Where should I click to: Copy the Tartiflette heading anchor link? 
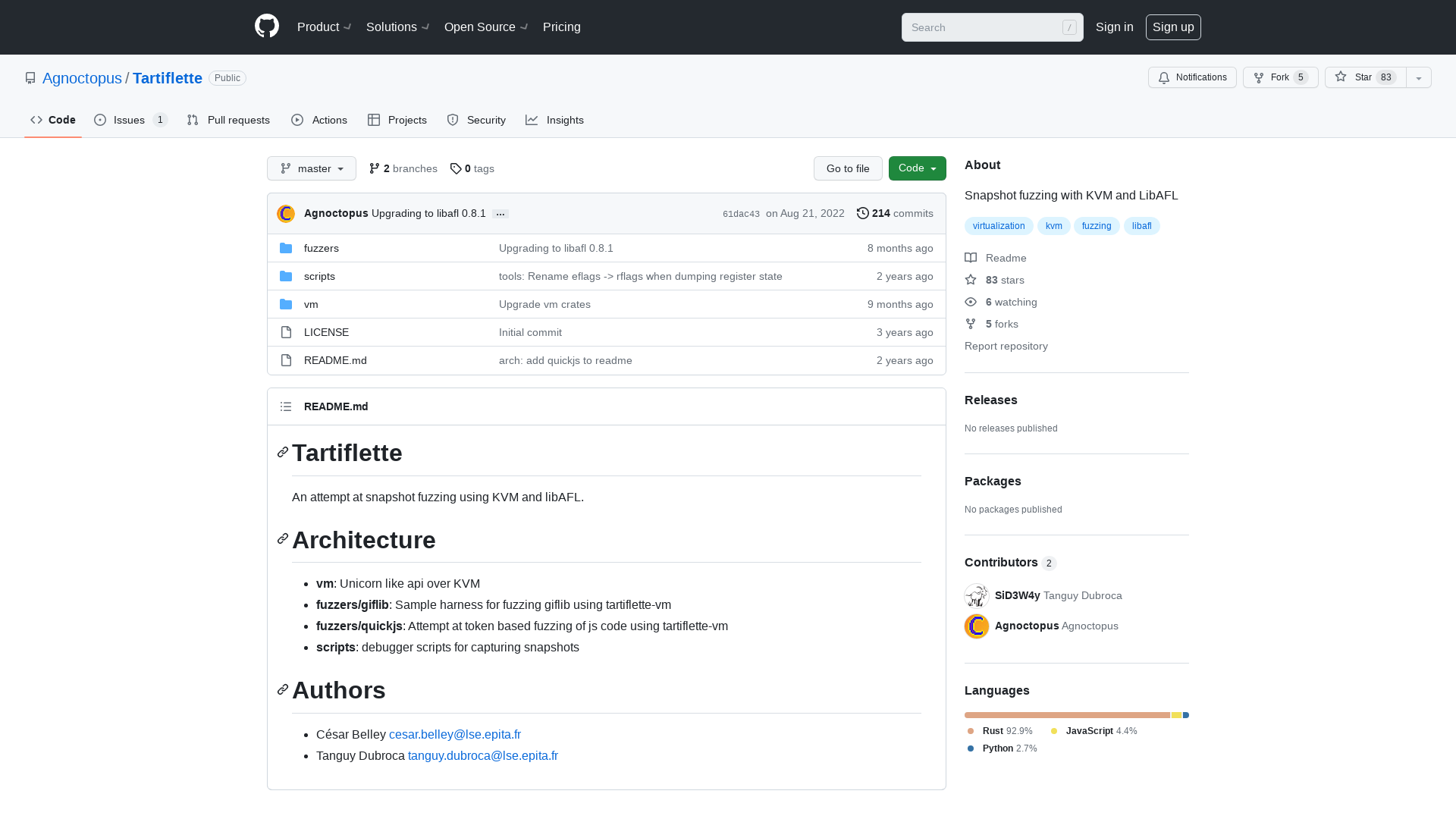point(283,452)
